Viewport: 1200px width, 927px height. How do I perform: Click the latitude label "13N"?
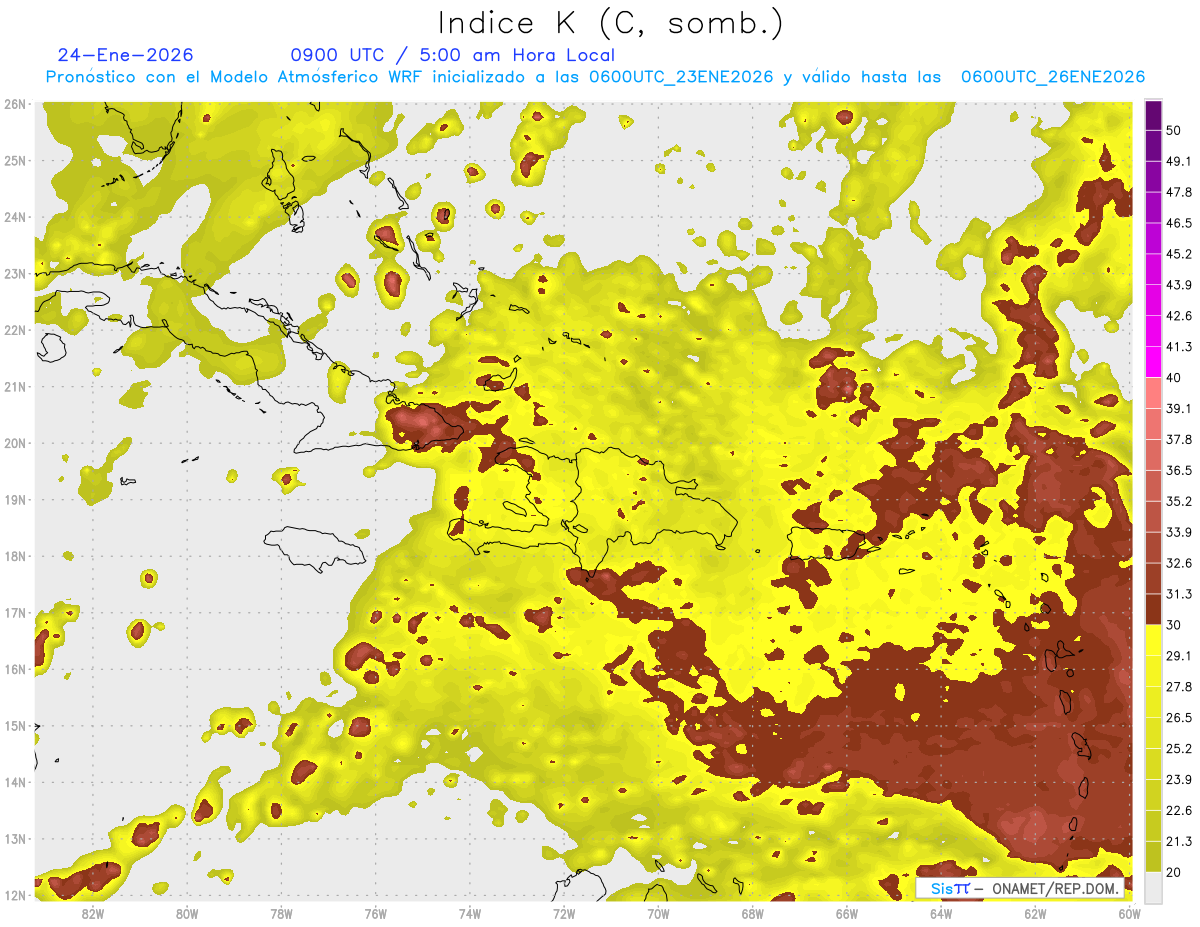click(15, 839)
